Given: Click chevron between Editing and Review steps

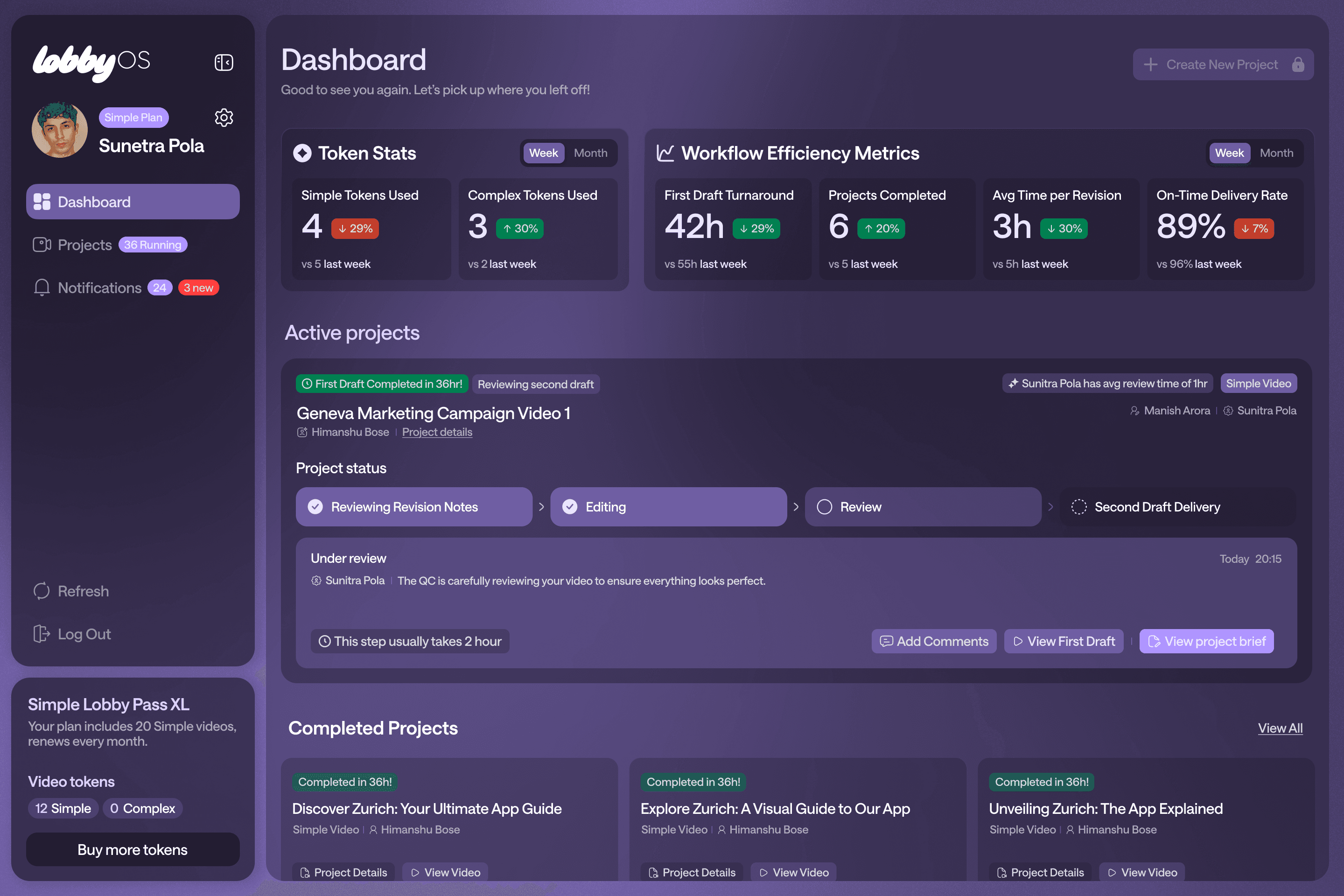Looking at the screenshot, I should pos(795,507).
